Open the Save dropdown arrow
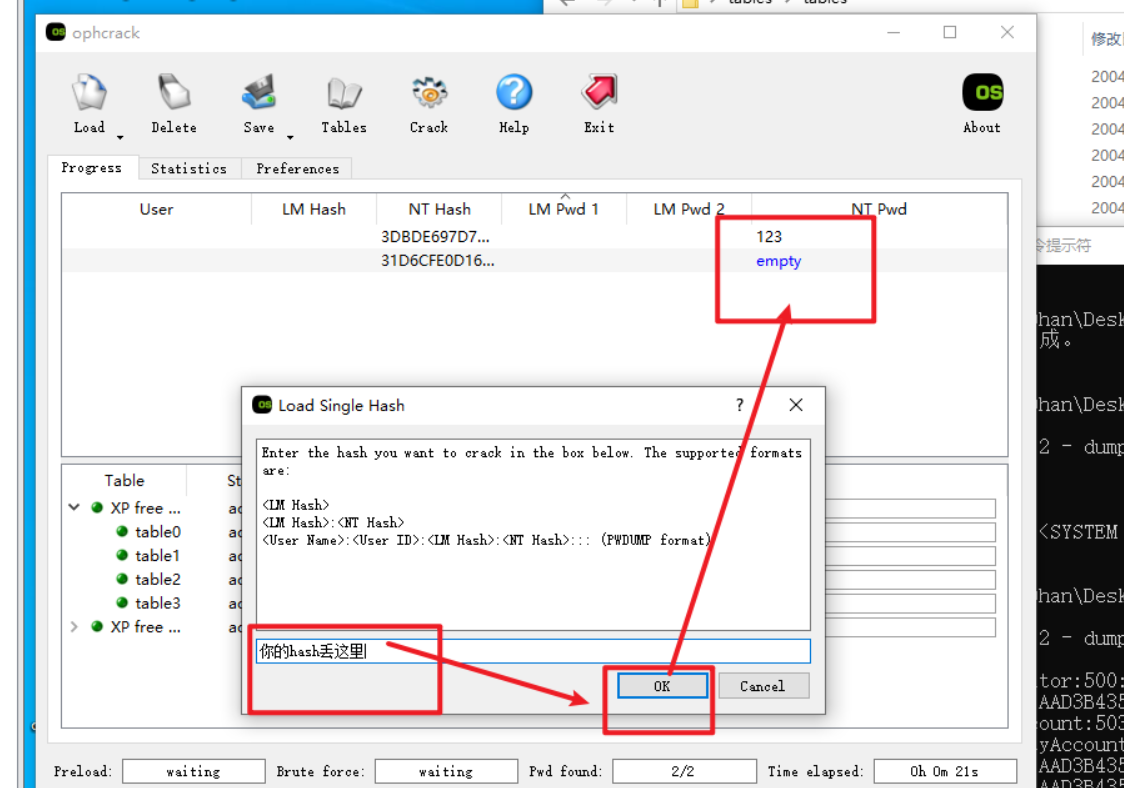This screenshot has height=788, width=1124. click(290, 137)
